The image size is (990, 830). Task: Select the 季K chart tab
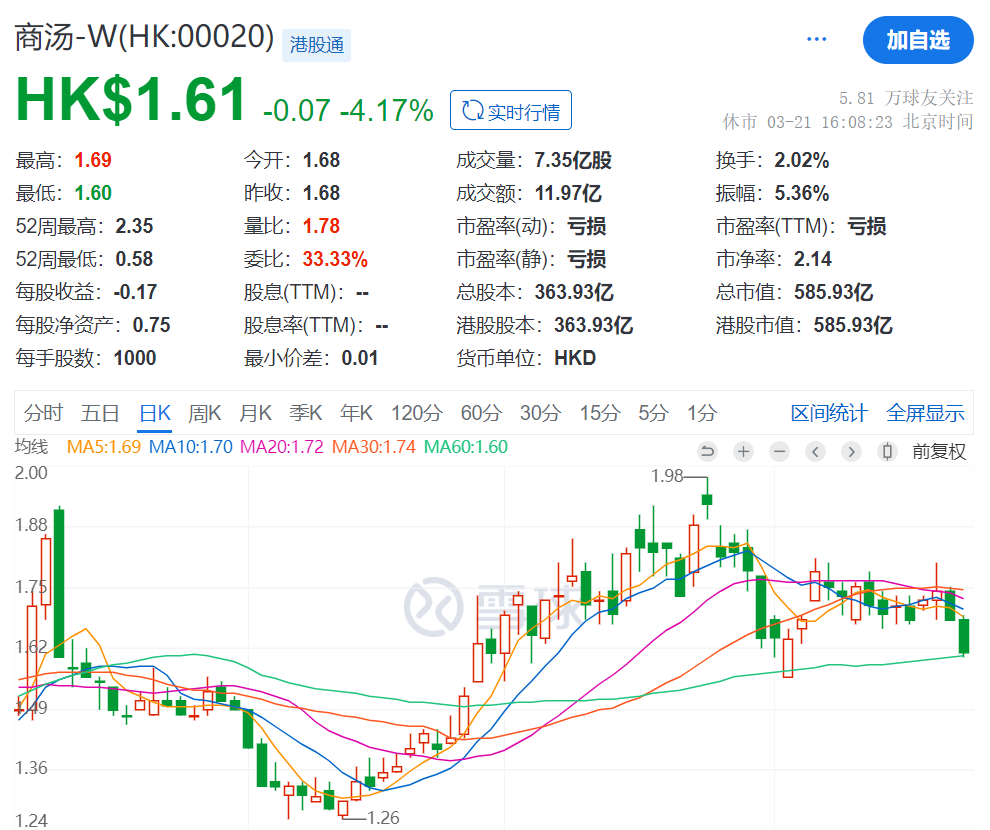coord(306,413)
